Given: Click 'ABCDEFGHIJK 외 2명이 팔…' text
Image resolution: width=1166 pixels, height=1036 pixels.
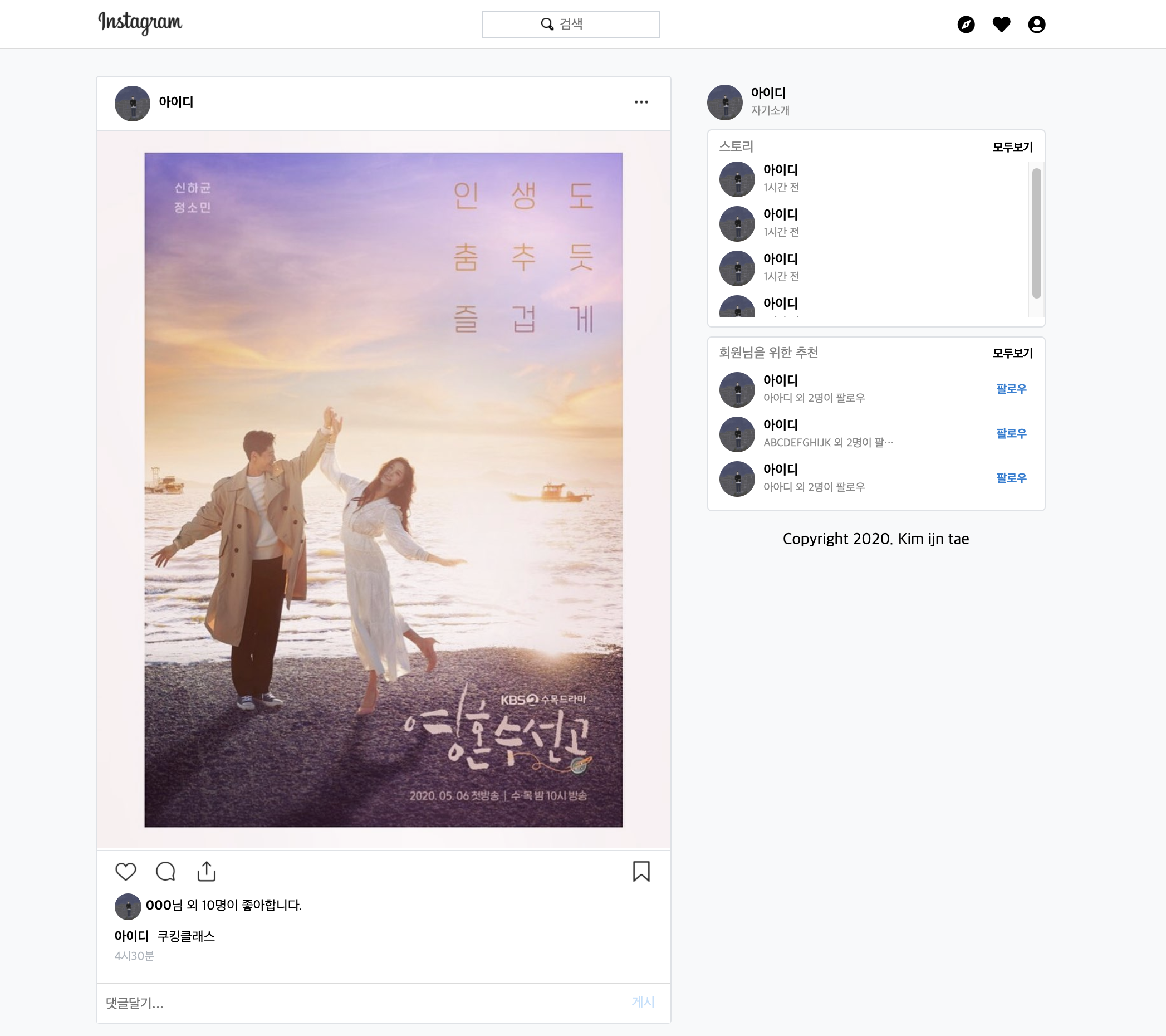Looking at the screenshot, I should tap(829, 442).
